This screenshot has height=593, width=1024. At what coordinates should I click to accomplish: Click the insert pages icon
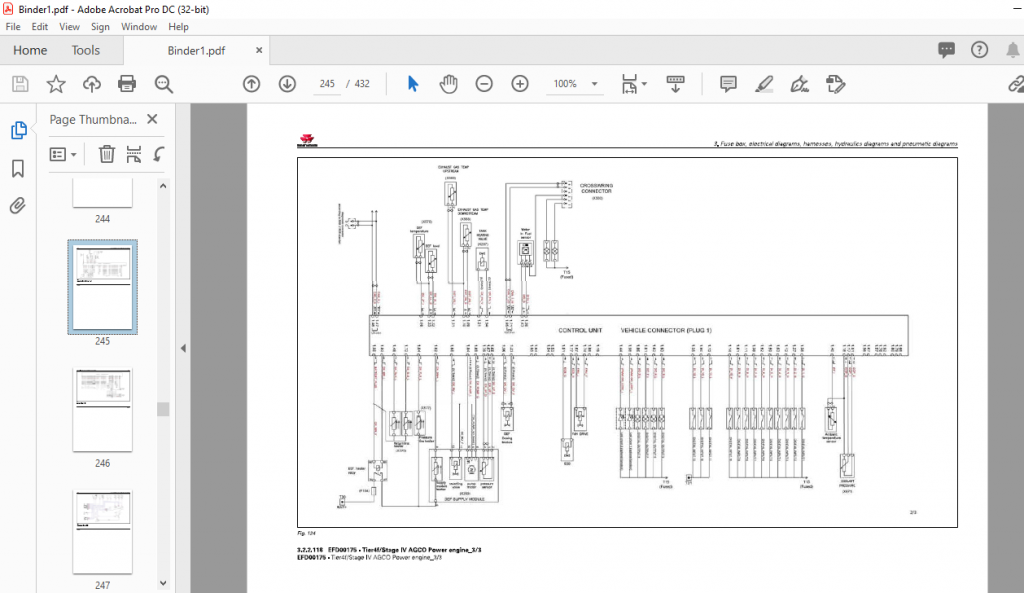pos(134,154)
